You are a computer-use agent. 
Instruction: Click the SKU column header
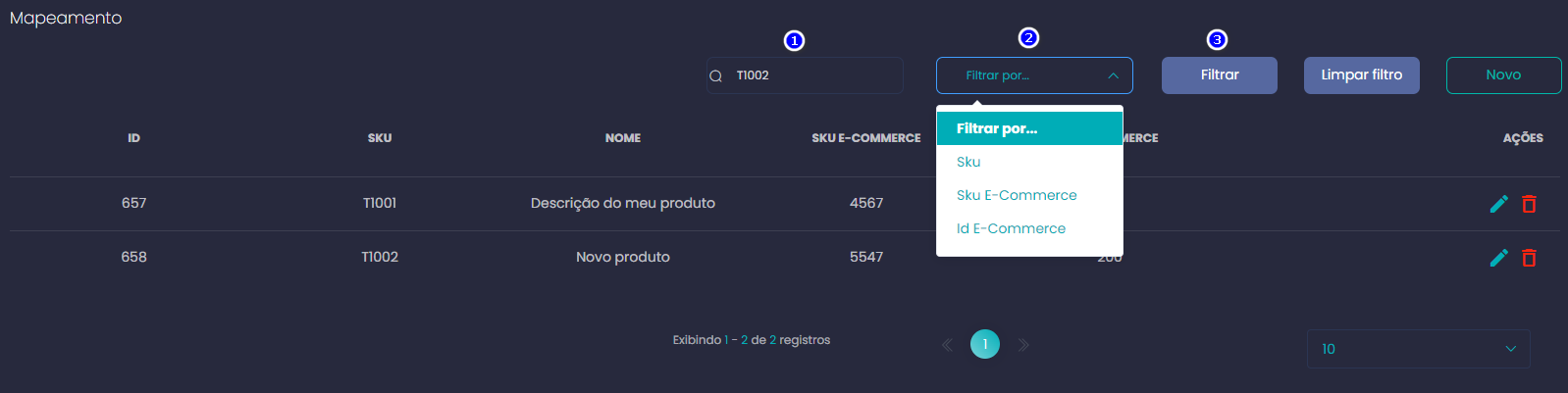point(380,138)
